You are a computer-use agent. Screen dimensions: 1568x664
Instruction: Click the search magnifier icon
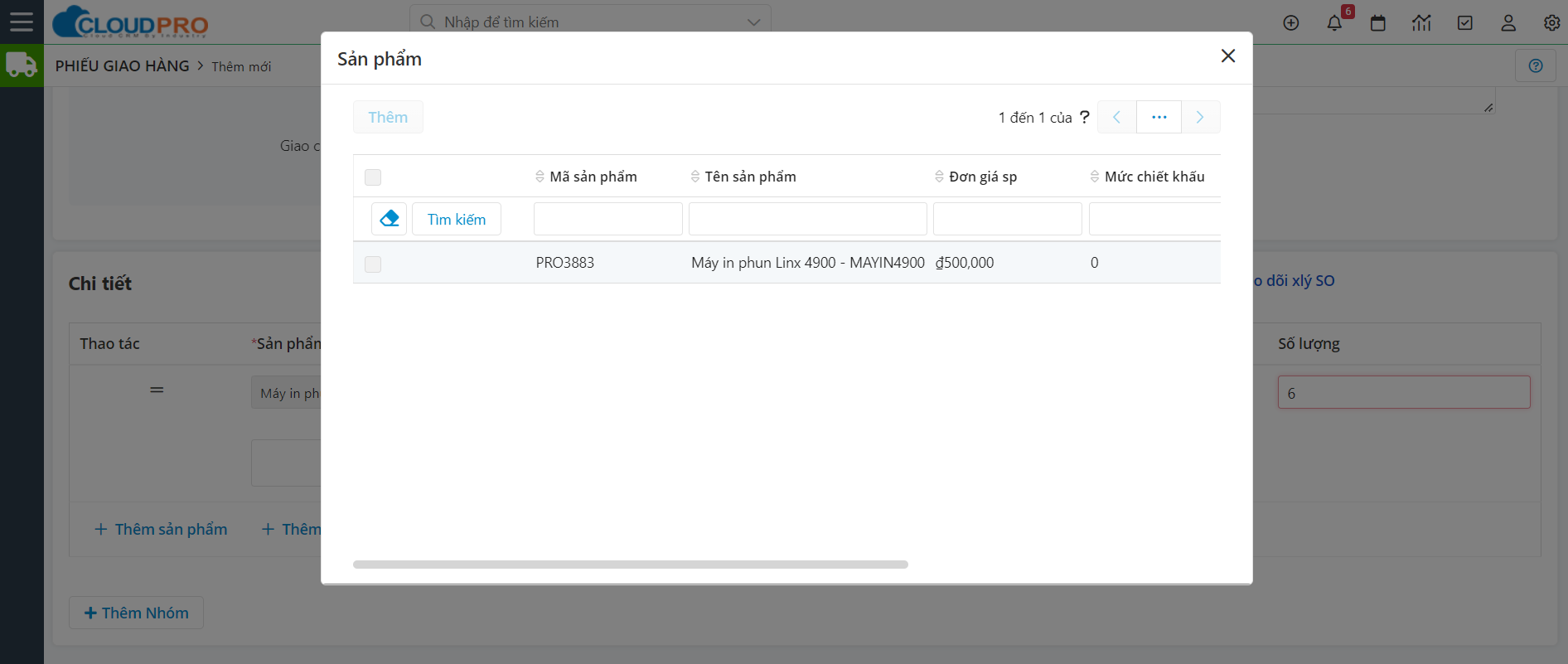(428, 22)
